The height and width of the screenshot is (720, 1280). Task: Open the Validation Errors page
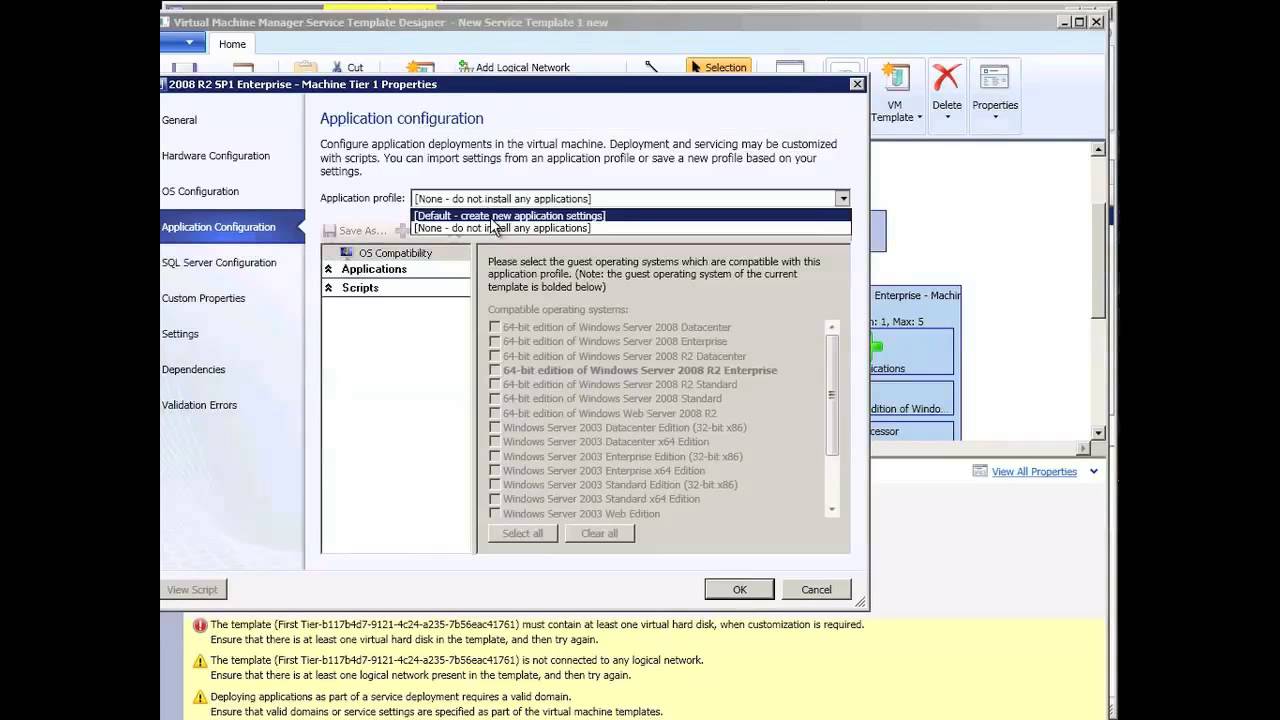click(x=200, y=405)
